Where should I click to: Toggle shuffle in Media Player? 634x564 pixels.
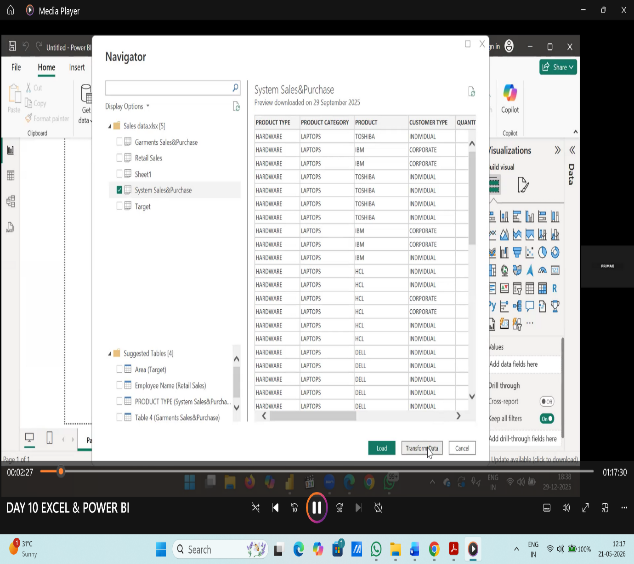click(255, 508)
